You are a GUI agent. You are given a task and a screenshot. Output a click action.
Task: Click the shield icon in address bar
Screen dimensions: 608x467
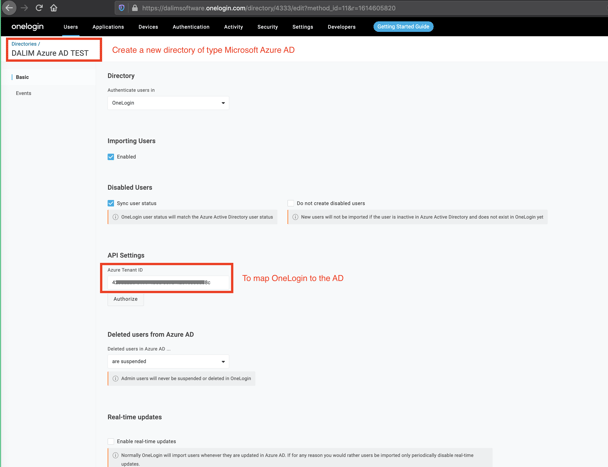[121, 8]
